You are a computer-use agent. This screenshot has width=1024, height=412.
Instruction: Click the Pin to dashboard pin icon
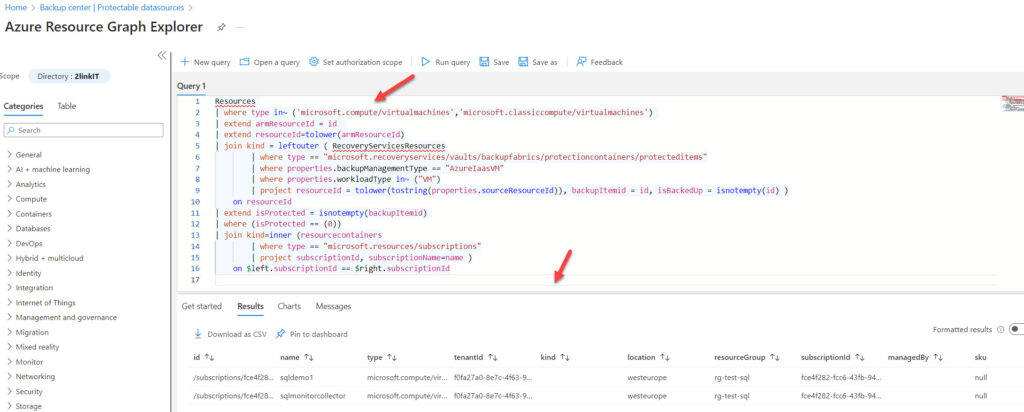[280, 334]
